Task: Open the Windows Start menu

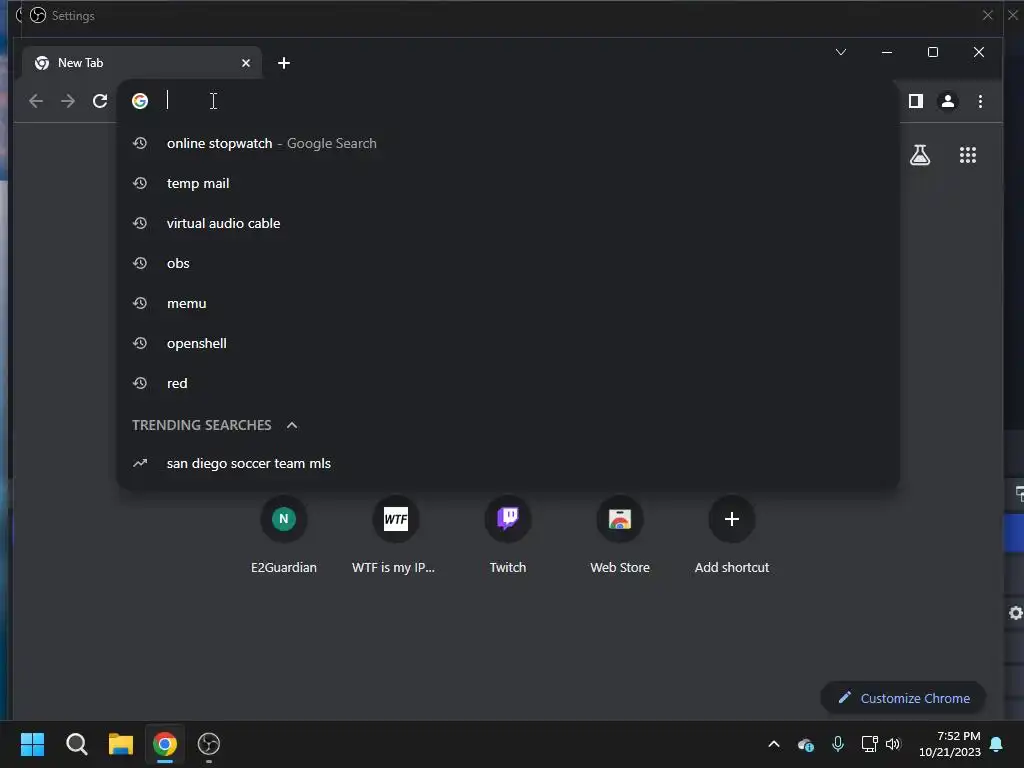Action: [x=32, y=744]
